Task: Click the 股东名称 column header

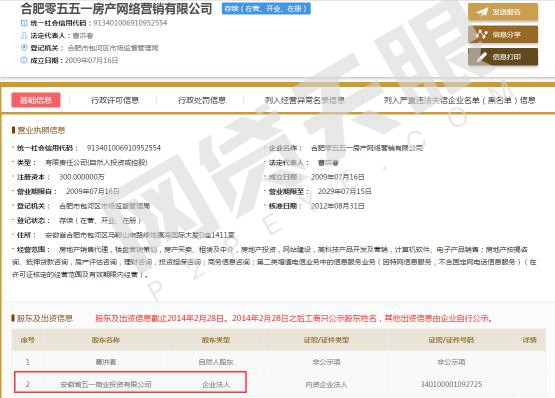Action: click(106, 340)
